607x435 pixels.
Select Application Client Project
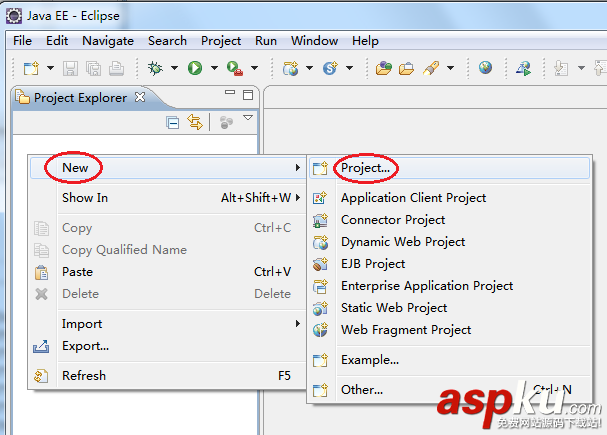pos(449,198)
